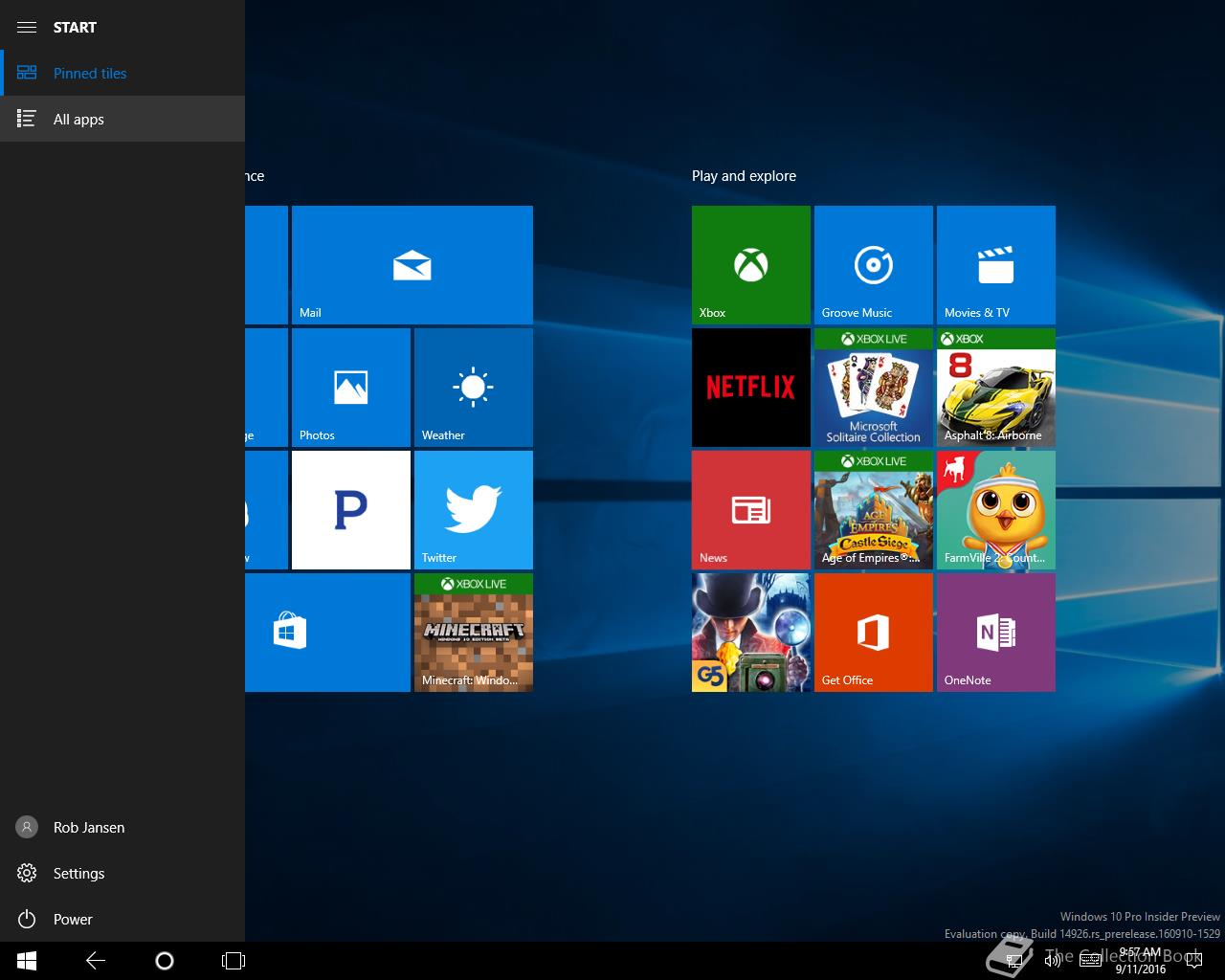Screen dimensions: 1225x980
Task: Open Settings from Start pane
Action: (x=122, y=873)
